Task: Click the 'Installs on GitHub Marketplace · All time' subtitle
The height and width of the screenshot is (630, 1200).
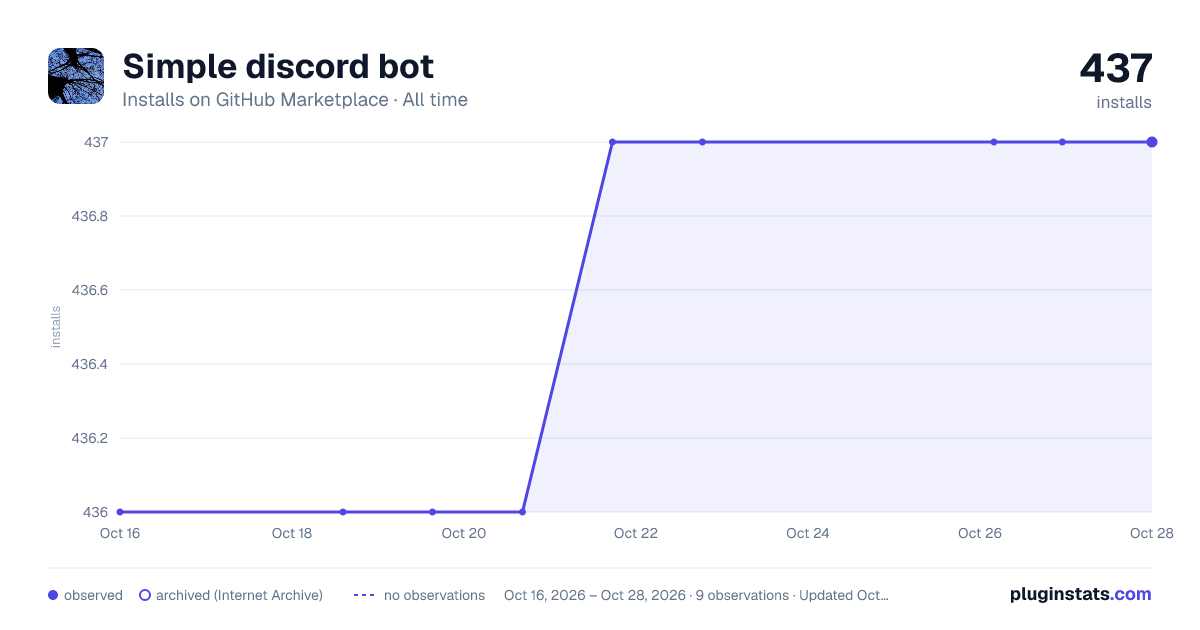Action: 295,100
